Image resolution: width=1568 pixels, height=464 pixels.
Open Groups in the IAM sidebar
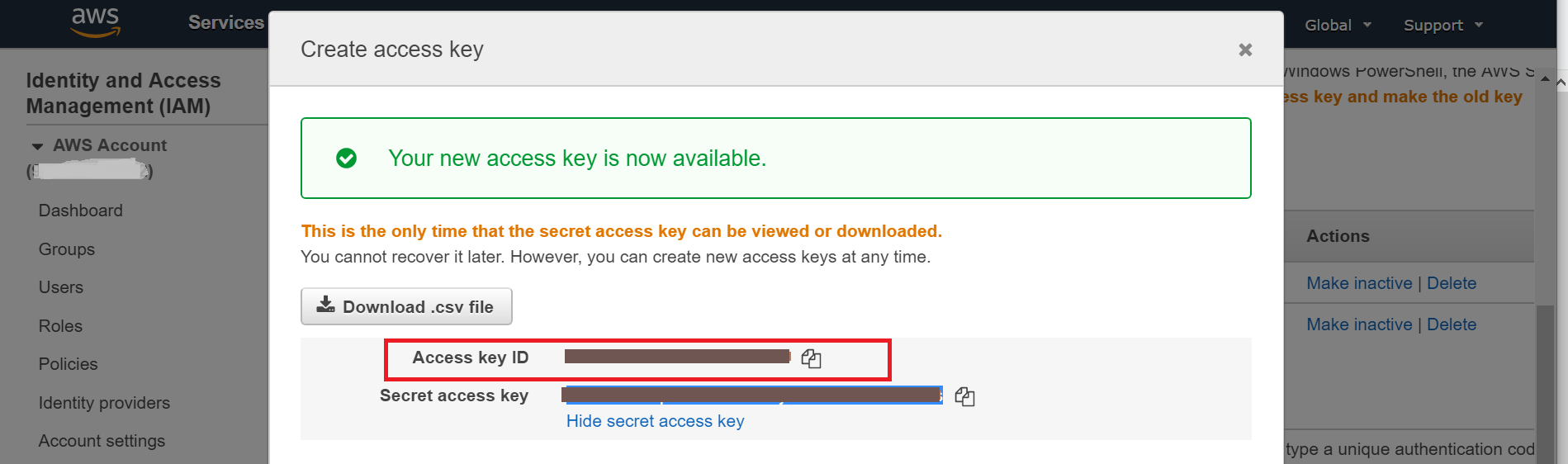click(67, 249)
